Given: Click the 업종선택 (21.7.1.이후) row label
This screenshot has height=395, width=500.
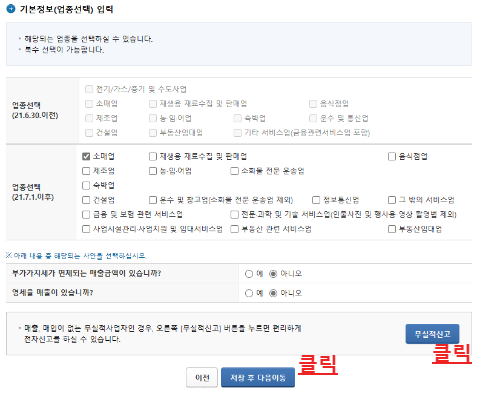Looking at the screenshot, I should pyautogui.click(x=33, y=192).
